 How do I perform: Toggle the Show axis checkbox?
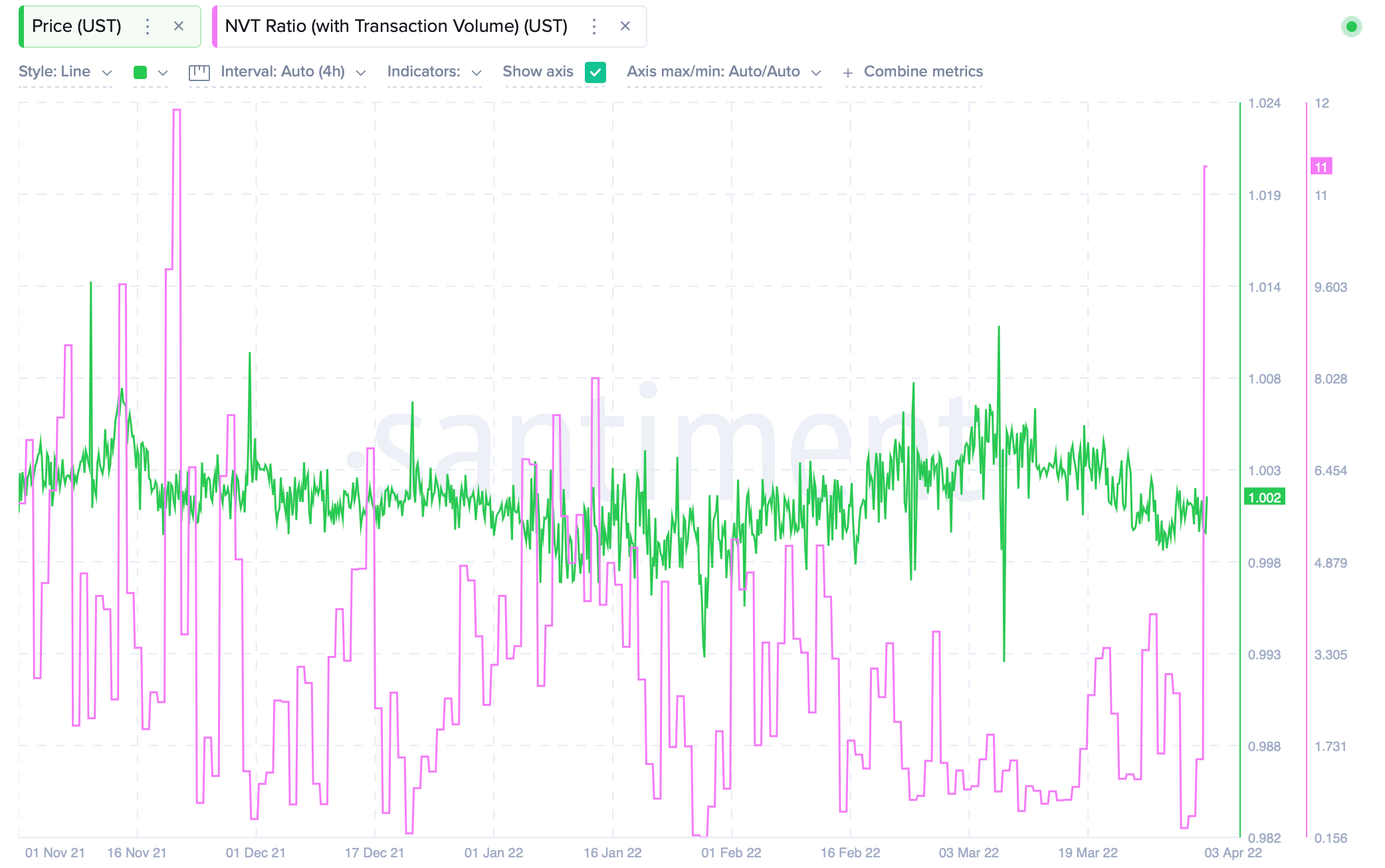click(x=595, y=72)
